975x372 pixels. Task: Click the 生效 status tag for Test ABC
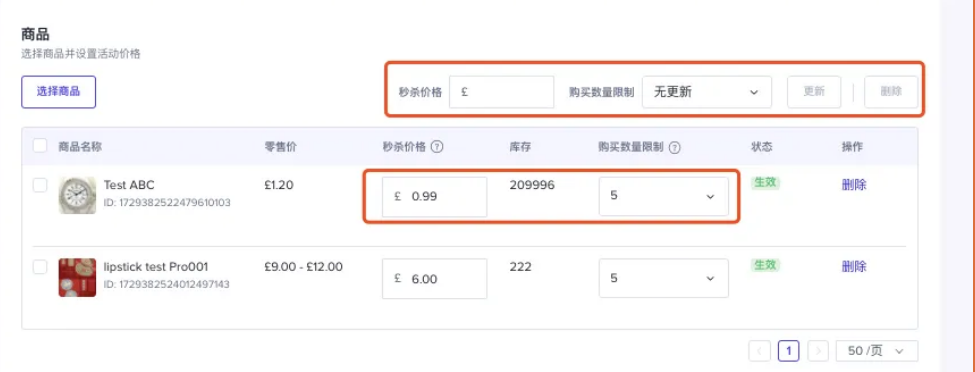(765, 183)
